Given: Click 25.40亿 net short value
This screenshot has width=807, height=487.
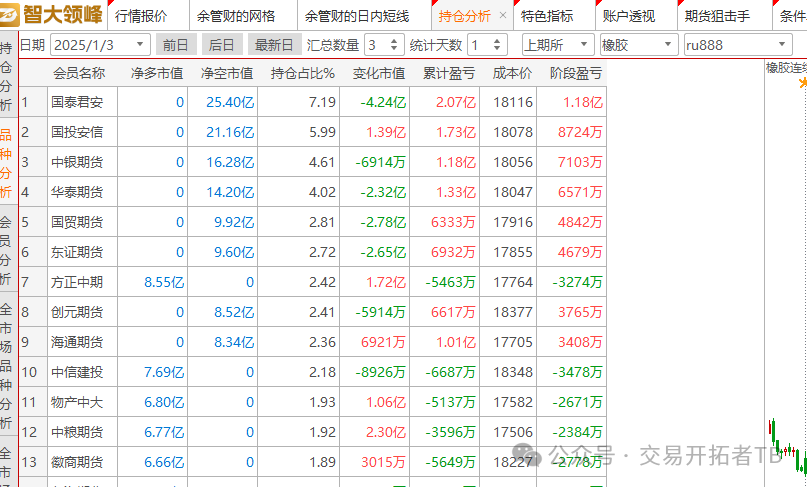Looking at the screenshot, I should pos(230,102).
